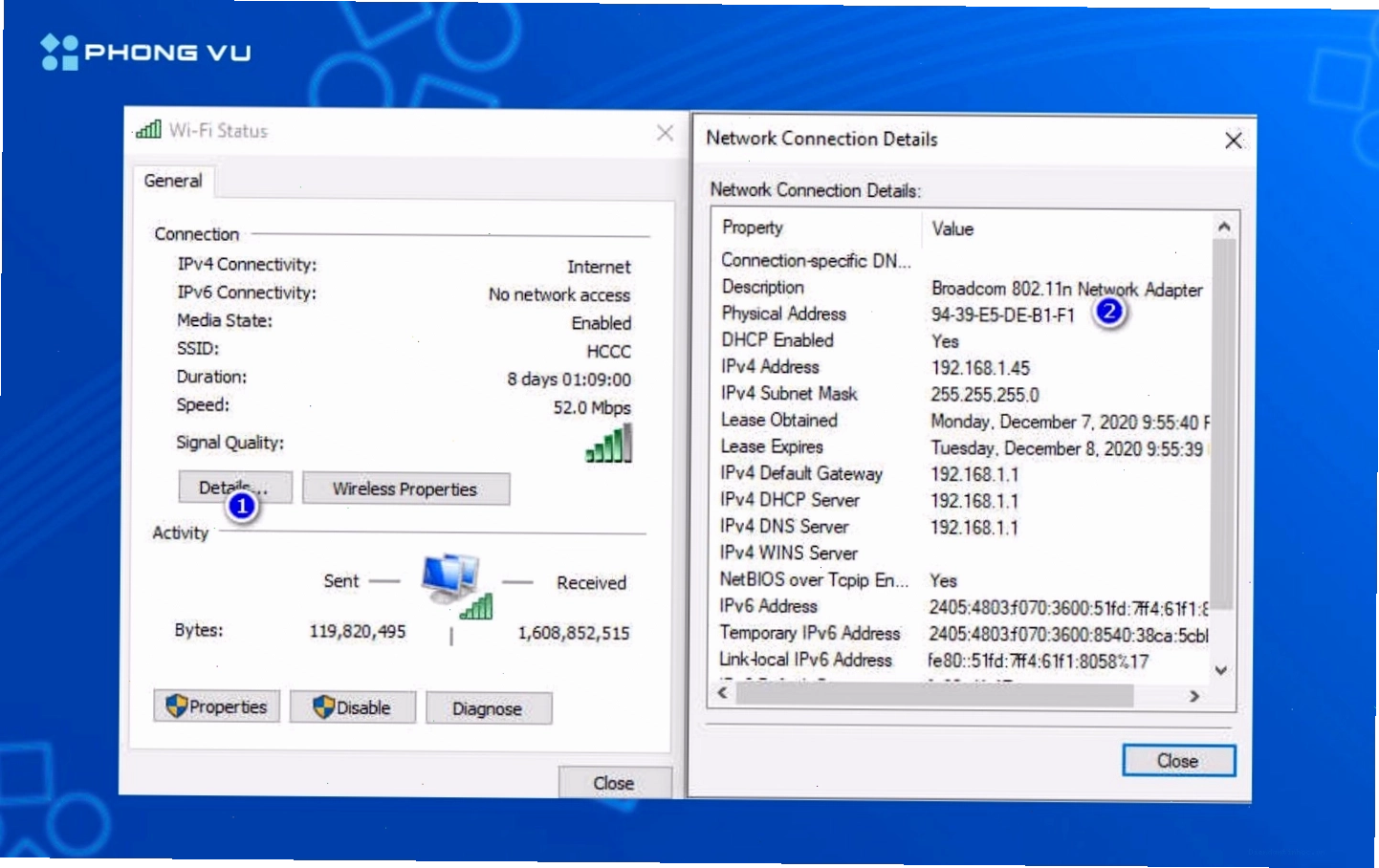This screenshot has width=1379, height=868.
Task: Click the IPv6 Connectivity value No network access
Action: [559, 295]
